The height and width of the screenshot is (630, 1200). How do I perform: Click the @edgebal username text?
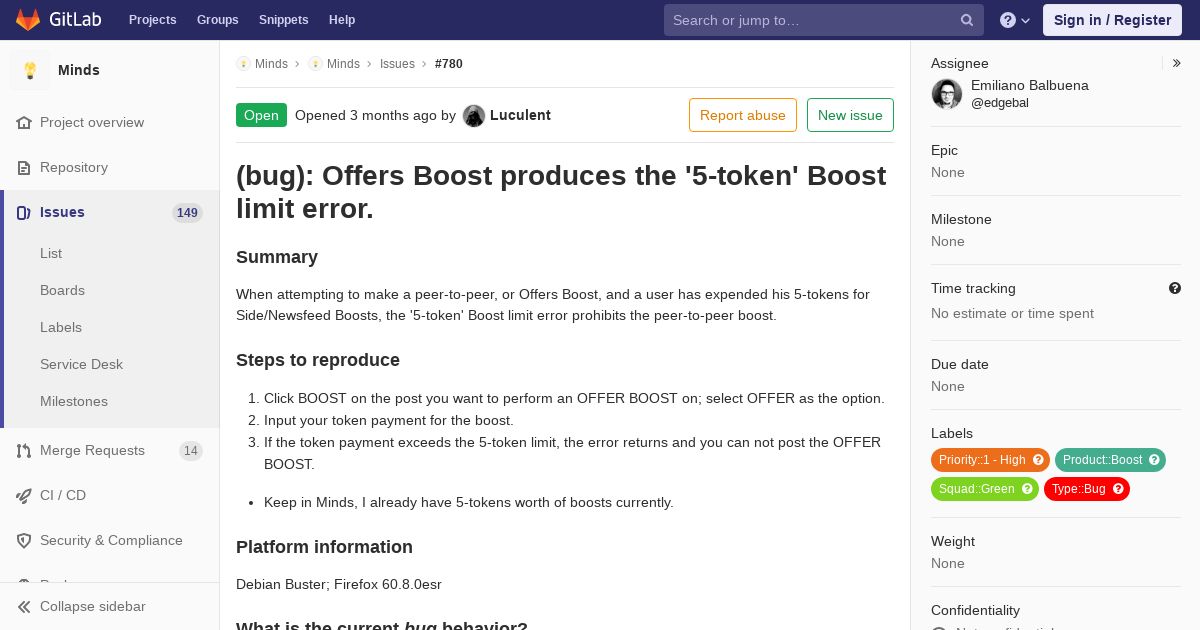(1000, 103)
